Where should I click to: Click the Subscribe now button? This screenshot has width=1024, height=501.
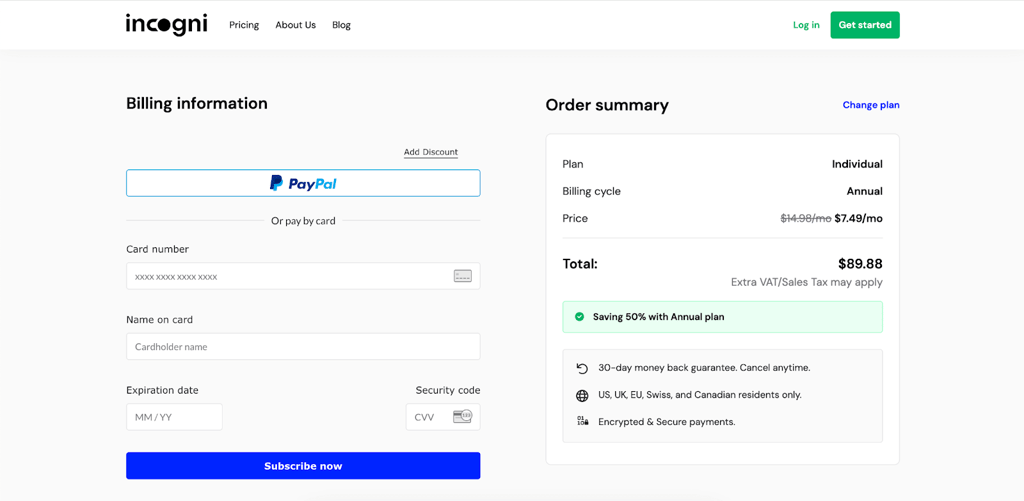click(303, 466)
